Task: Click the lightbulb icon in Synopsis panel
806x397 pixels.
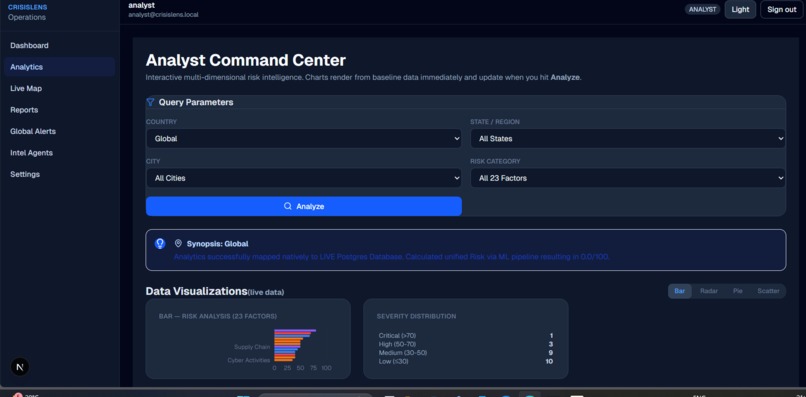Action: coord(160,243)
